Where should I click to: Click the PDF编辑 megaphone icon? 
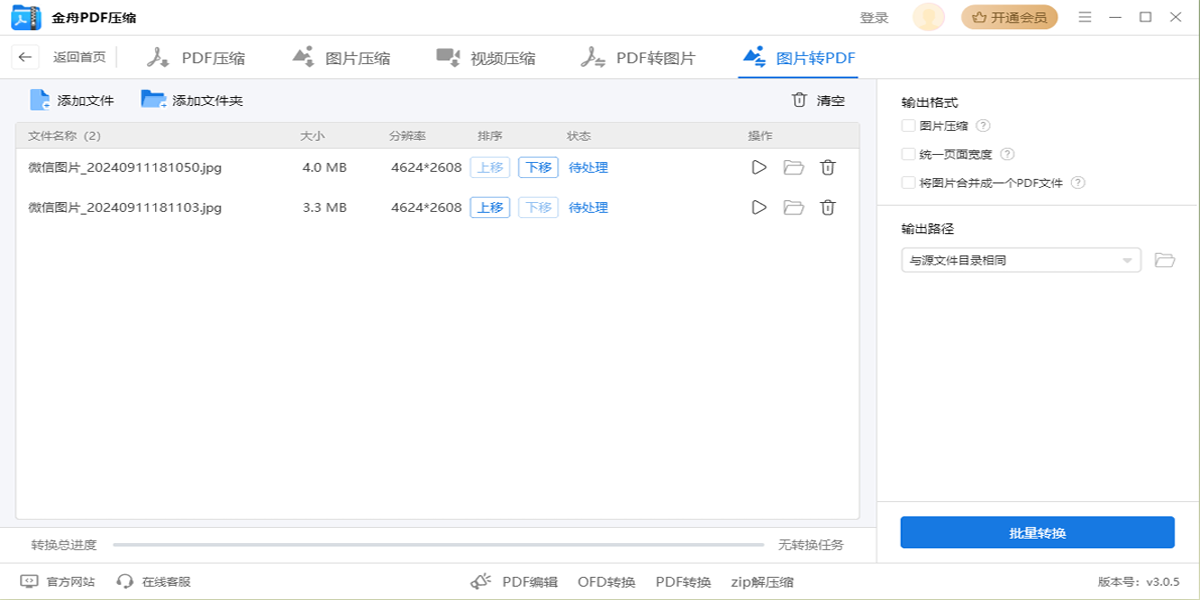[x=482, y=581]
